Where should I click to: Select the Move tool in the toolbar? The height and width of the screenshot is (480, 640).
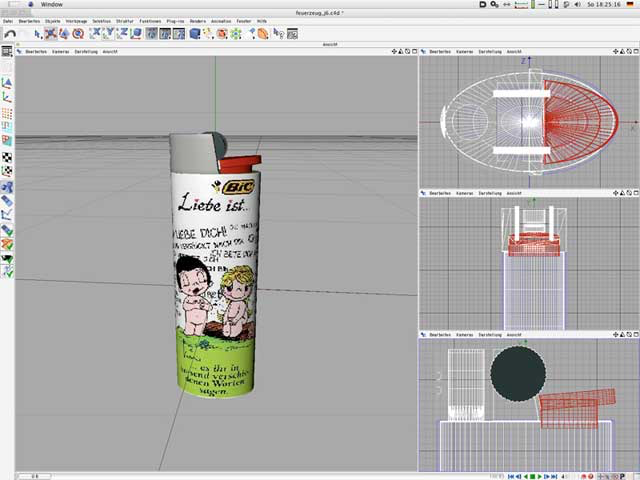(50, 33)
